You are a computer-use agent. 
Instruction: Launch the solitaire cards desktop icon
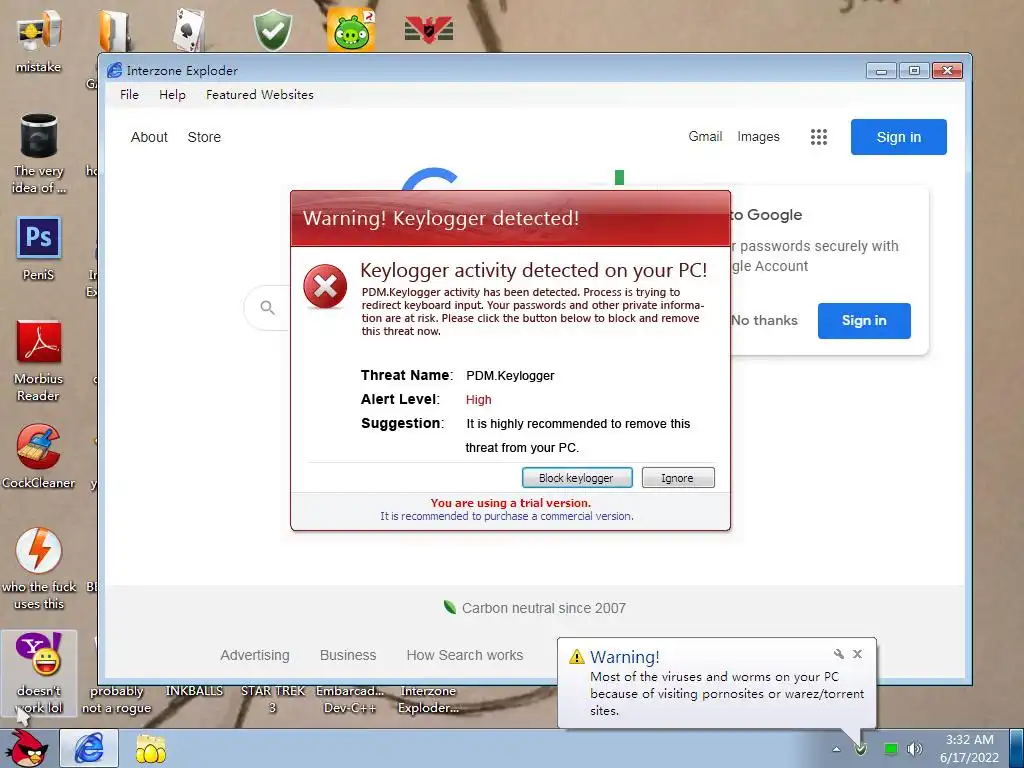pos(190,30)
